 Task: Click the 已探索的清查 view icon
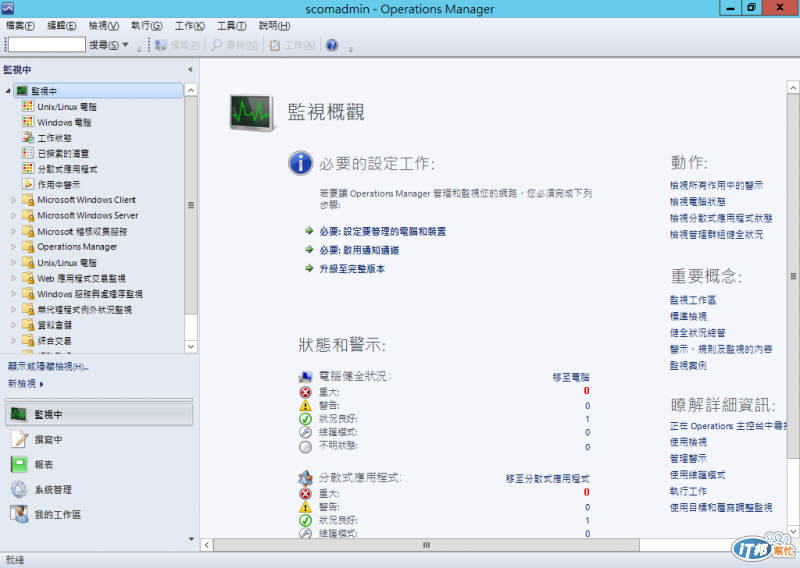[x=28, y=153]
